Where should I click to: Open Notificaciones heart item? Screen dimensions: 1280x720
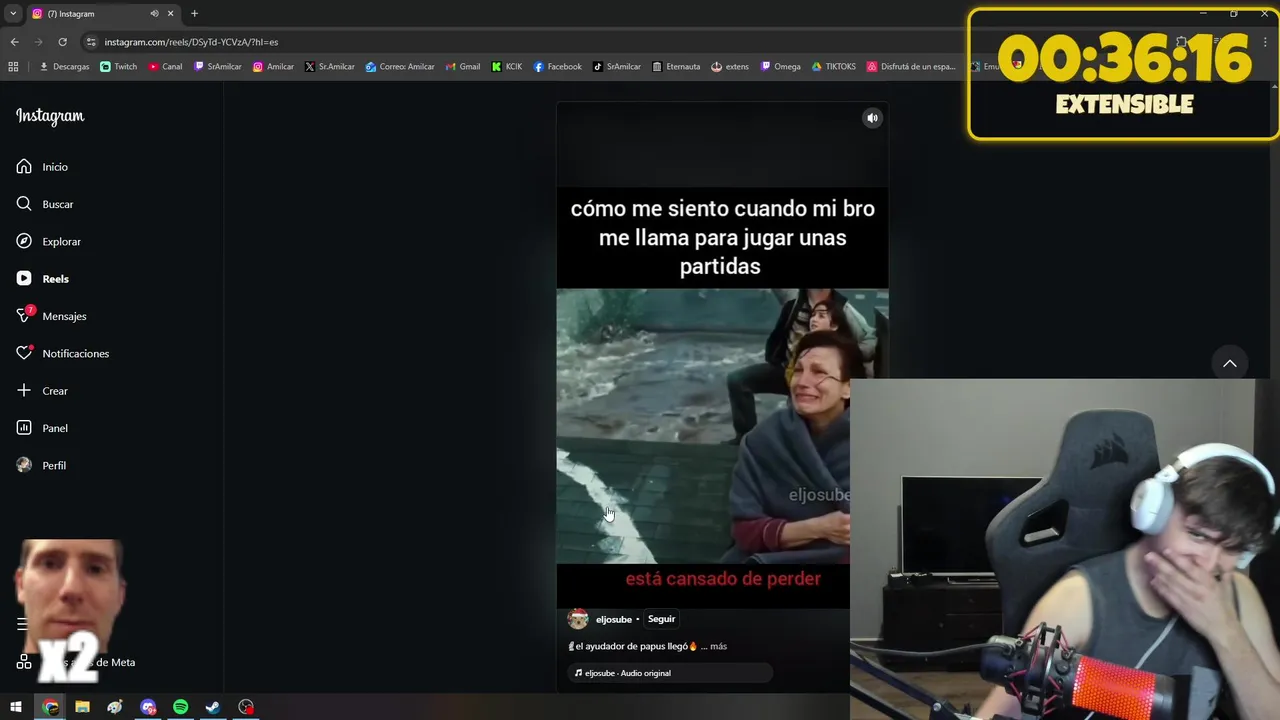[x=62, y=354]
